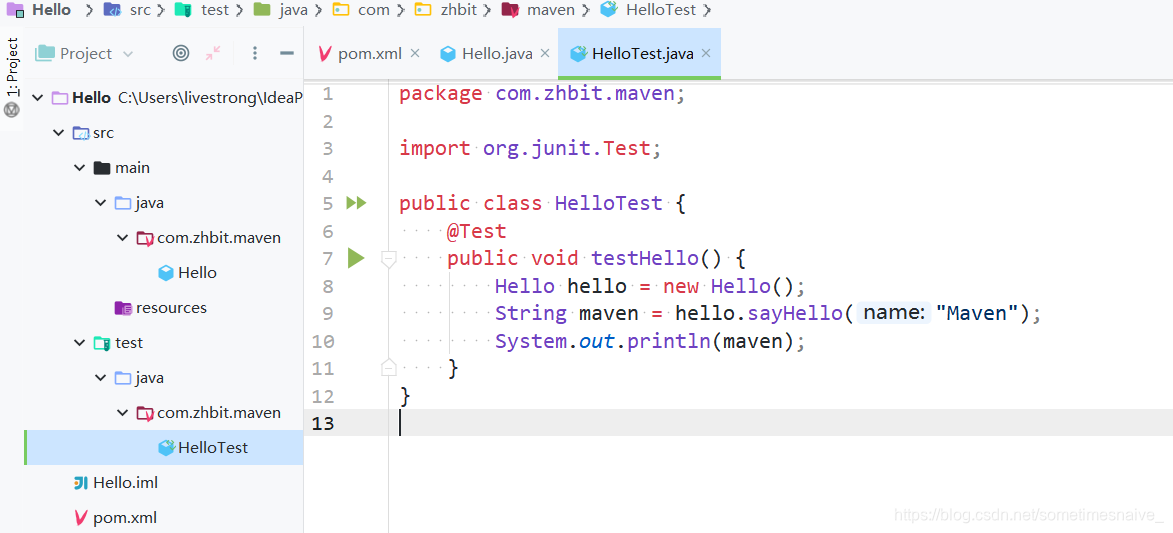Click the sayHello method call on line 9
The image size is (1173, 533).
tap(794, 313)
